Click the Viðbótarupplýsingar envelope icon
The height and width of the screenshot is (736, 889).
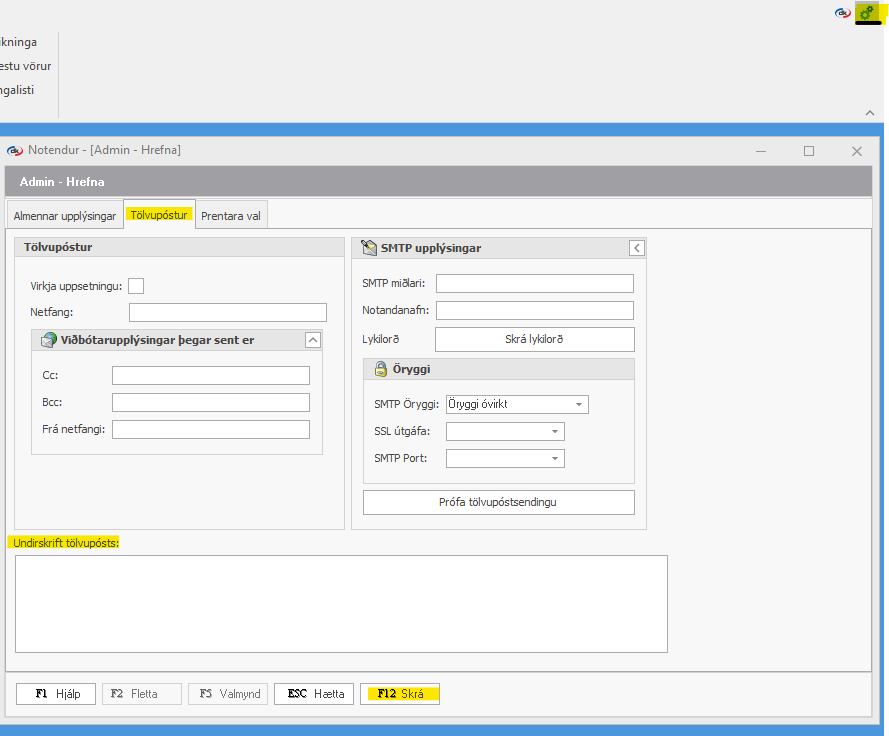(x=48, y=340)
